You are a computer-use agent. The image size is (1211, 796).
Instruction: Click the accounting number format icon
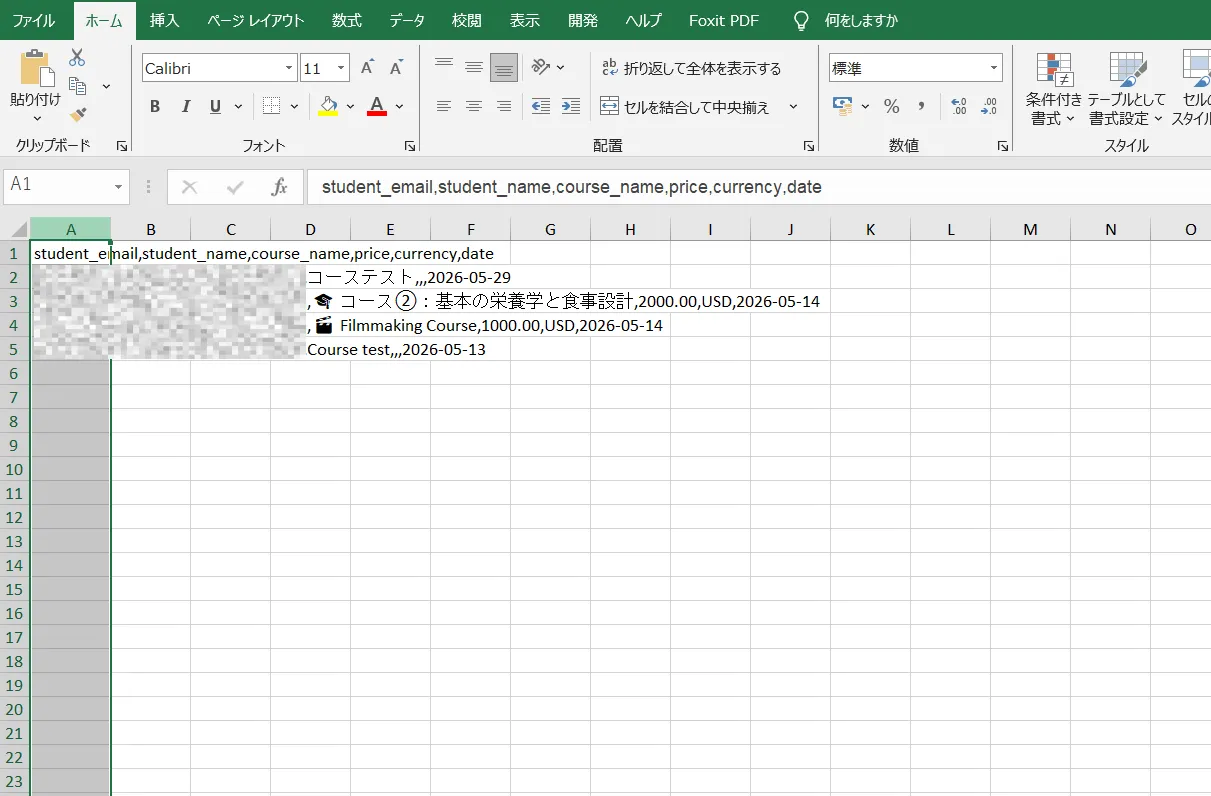click(x=842, y=106)
